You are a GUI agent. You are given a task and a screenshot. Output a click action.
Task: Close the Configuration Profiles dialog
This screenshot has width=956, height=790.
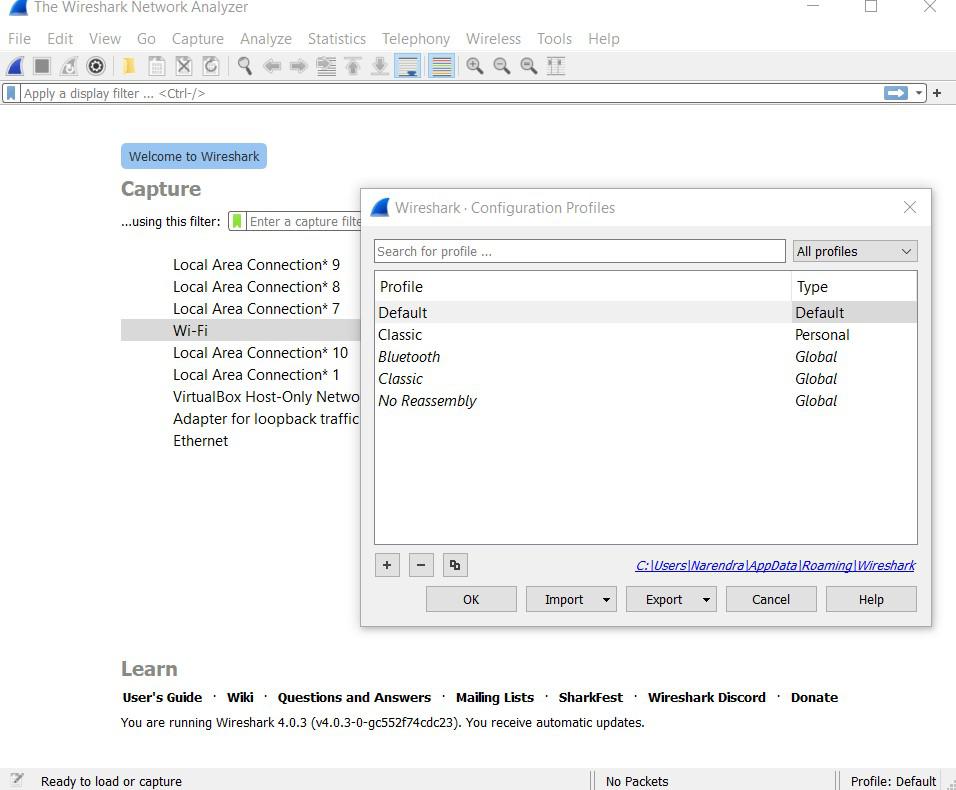coord(910,207)
